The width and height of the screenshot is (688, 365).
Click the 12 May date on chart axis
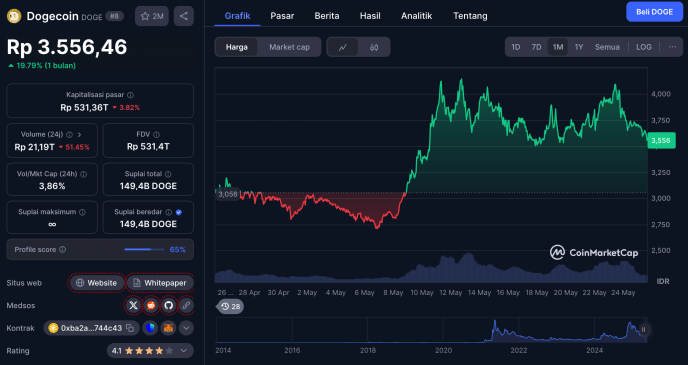pos(451,293)
